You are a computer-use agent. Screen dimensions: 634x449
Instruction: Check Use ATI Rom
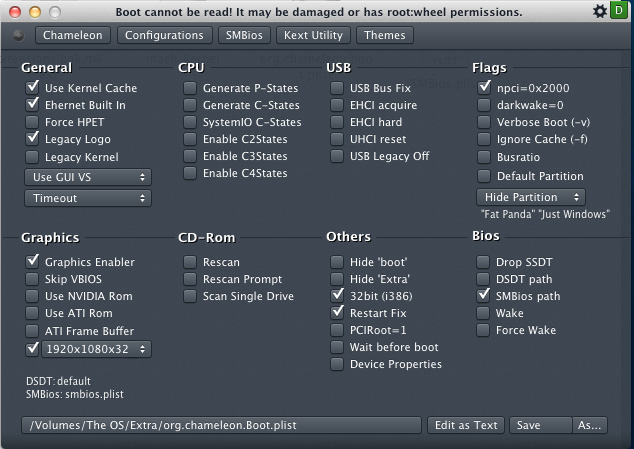(32, 313)
